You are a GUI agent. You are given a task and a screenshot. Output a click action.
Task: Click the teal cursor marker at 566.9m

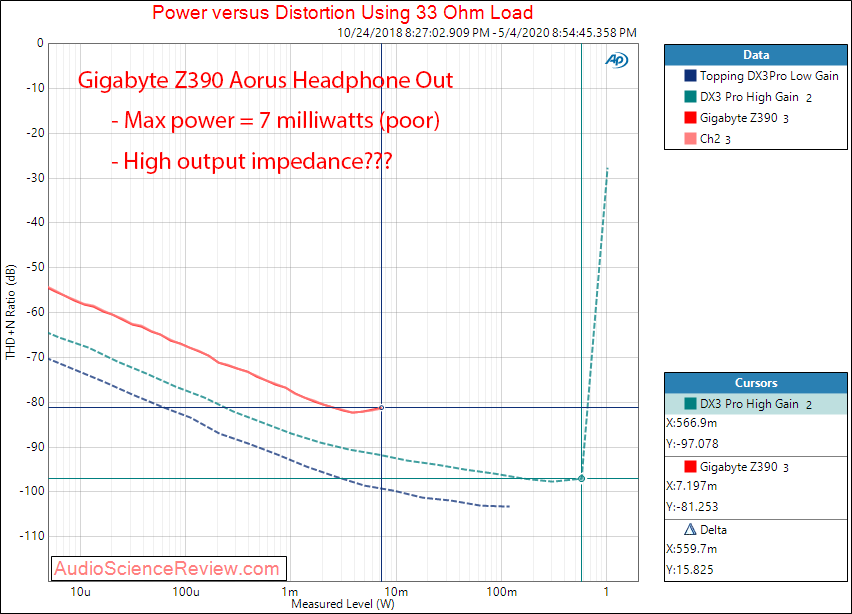tap(581, 479)
